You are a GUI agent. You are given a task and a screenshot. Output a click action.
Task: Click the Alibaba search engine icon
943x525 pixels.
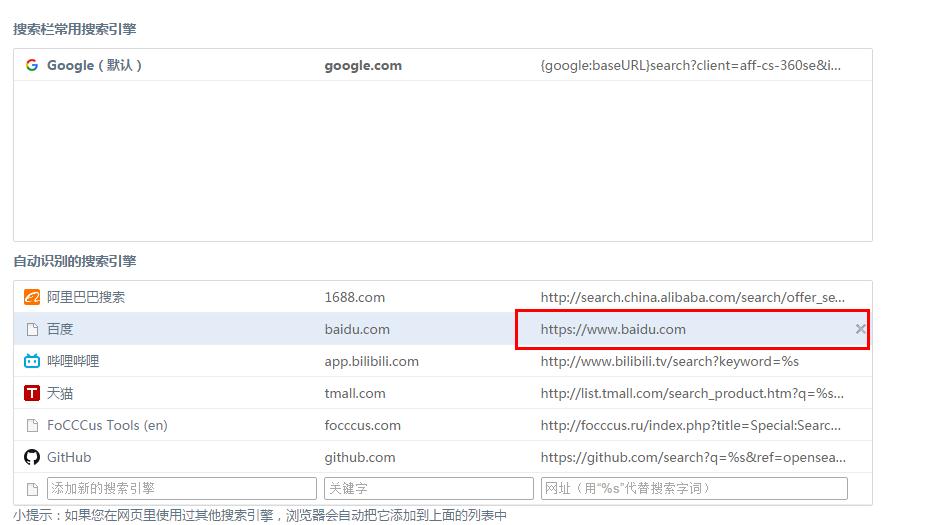pos(32,297)
